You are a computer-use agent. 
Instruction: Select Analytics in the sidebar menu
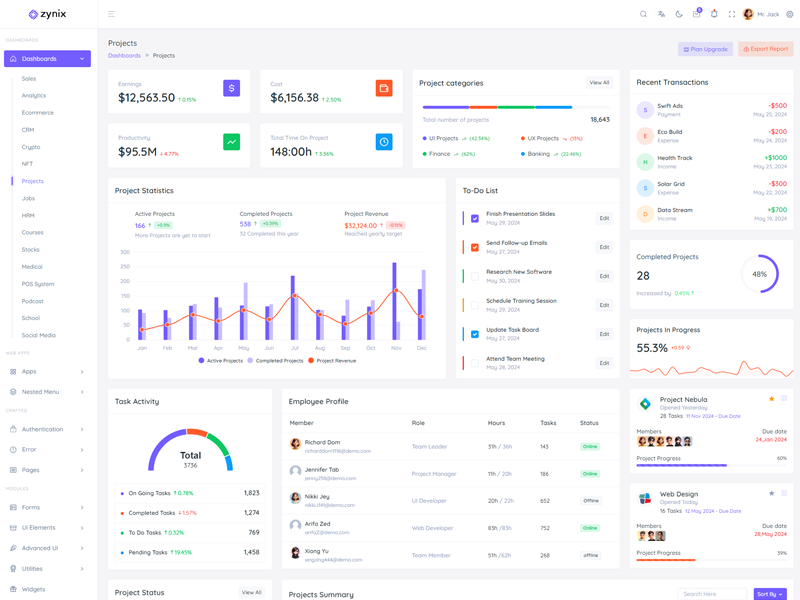coord(34,96)
